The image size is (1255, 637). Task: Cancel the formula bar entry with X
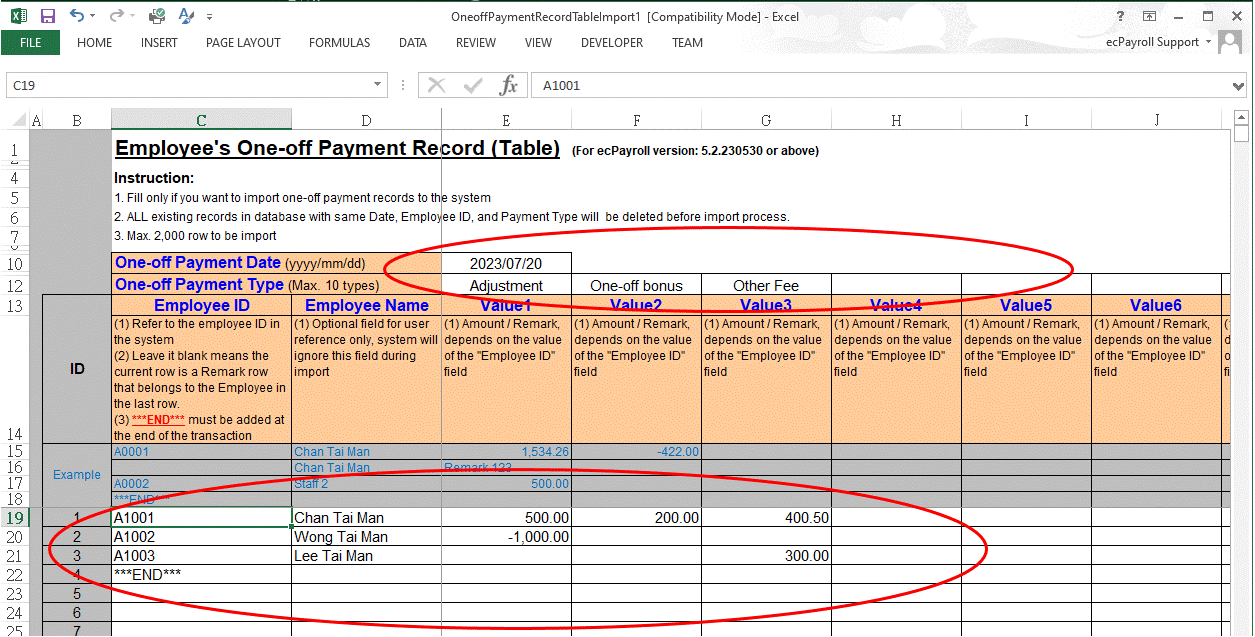(436, 85)
